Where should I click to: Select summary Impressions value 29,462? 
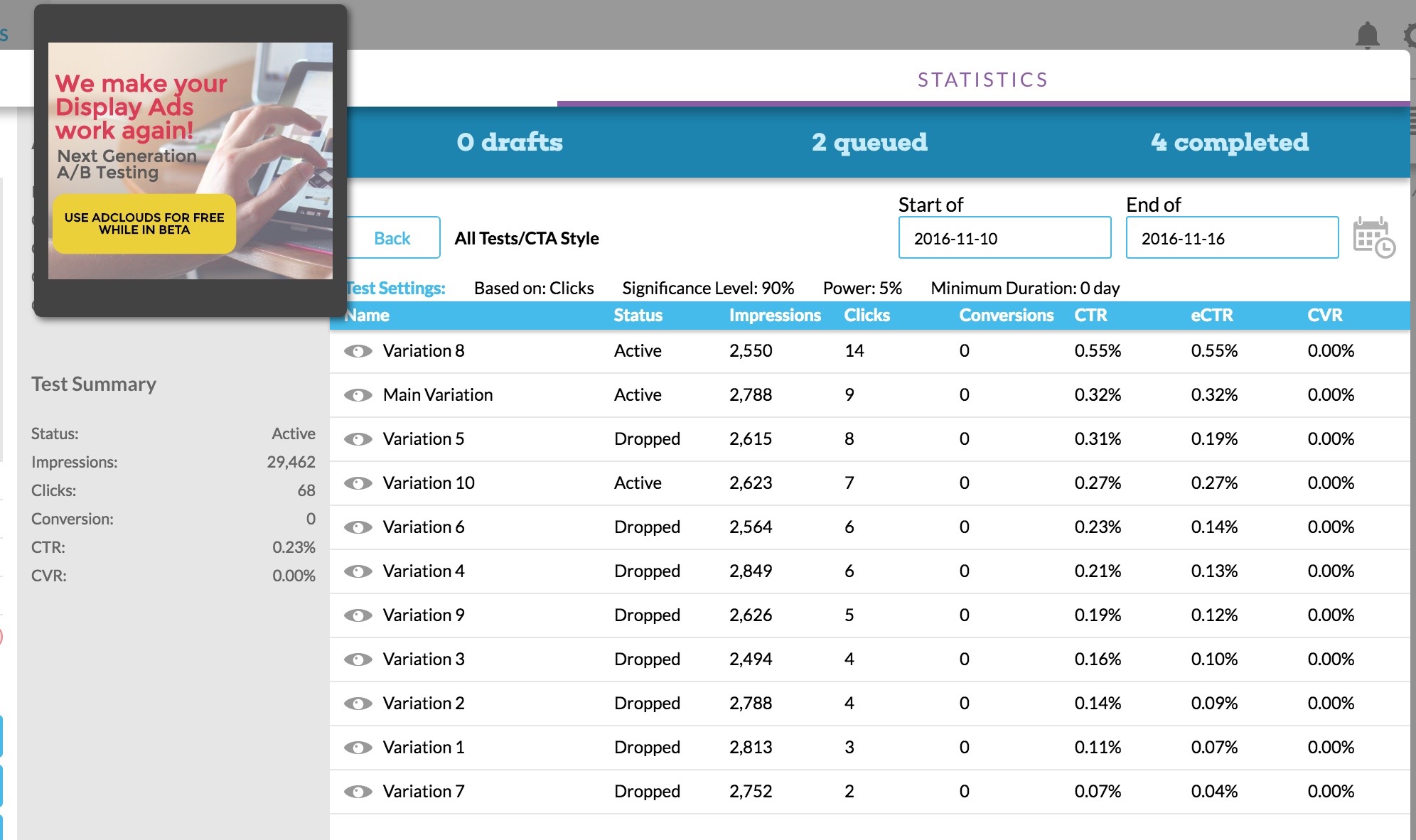[x=291, y=462]
